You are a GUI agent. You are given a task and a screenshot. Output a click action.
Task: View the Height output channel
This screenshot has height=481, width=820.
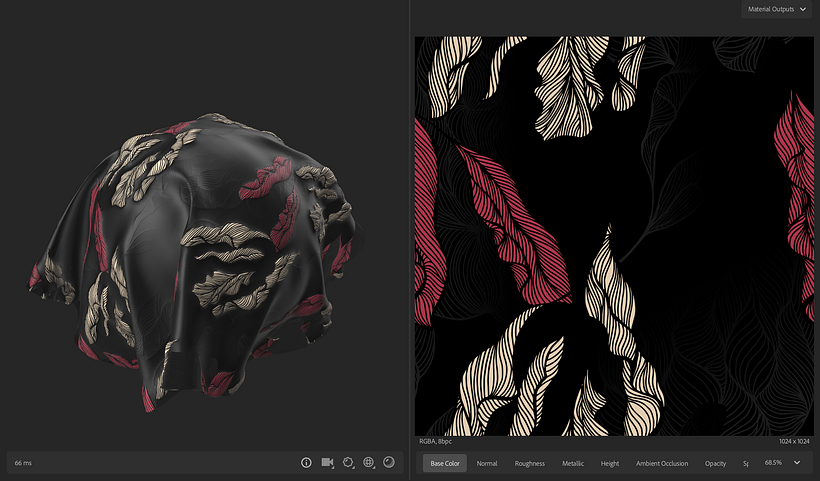pos(610,463)
